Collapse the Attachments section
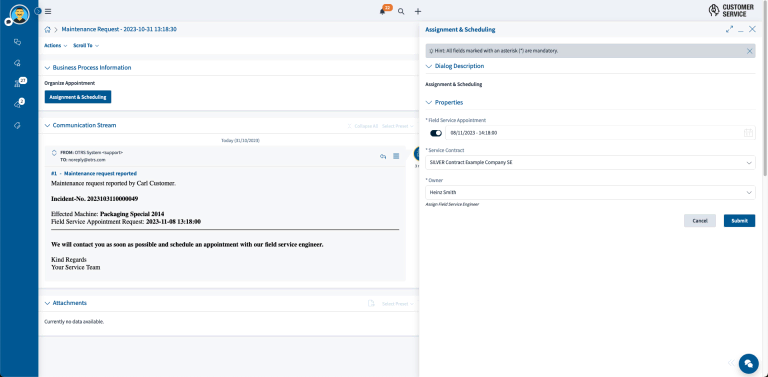 click(48, 303)
